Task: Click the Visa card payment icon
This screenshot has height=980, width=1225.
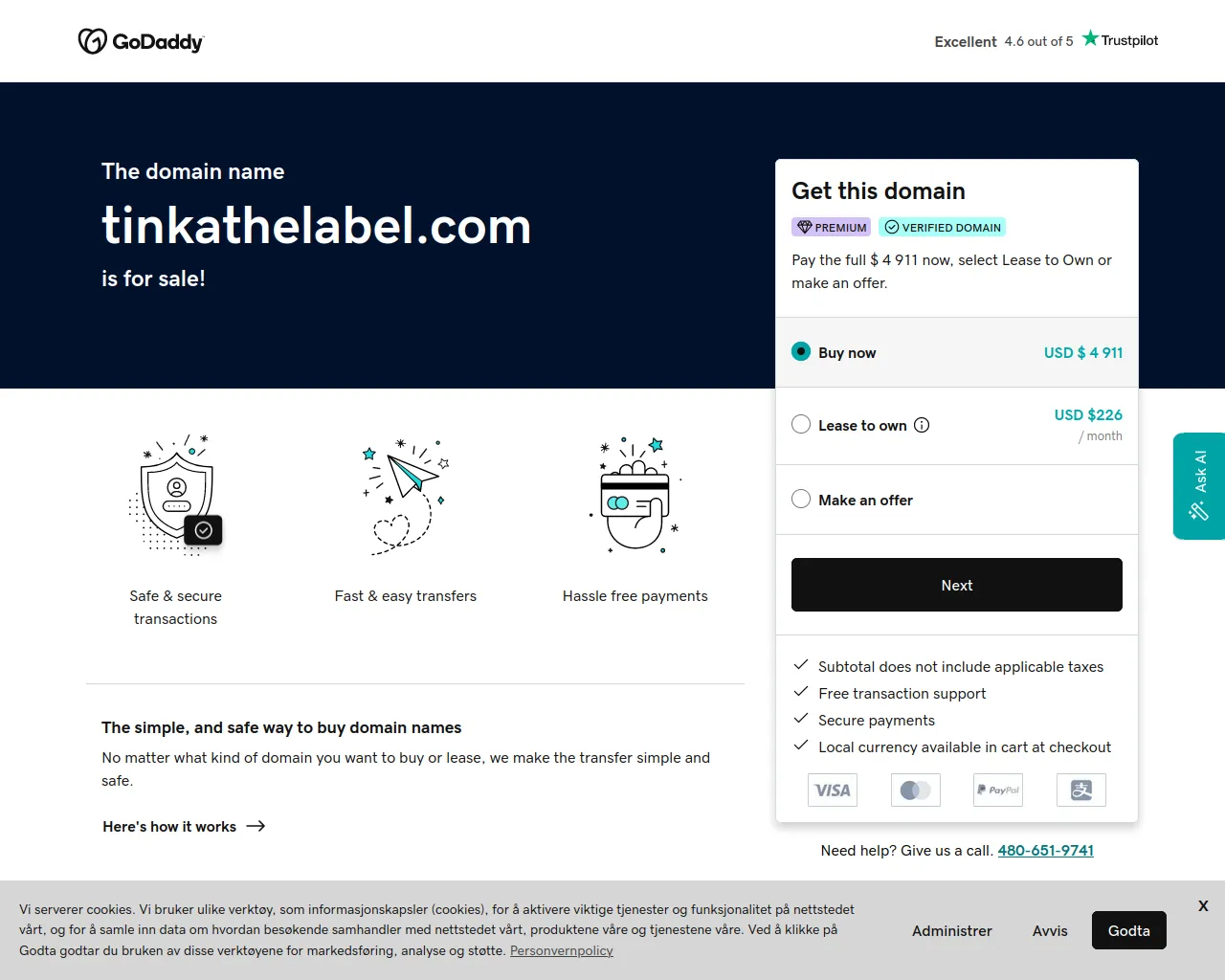Action: [x=833, y=791]
